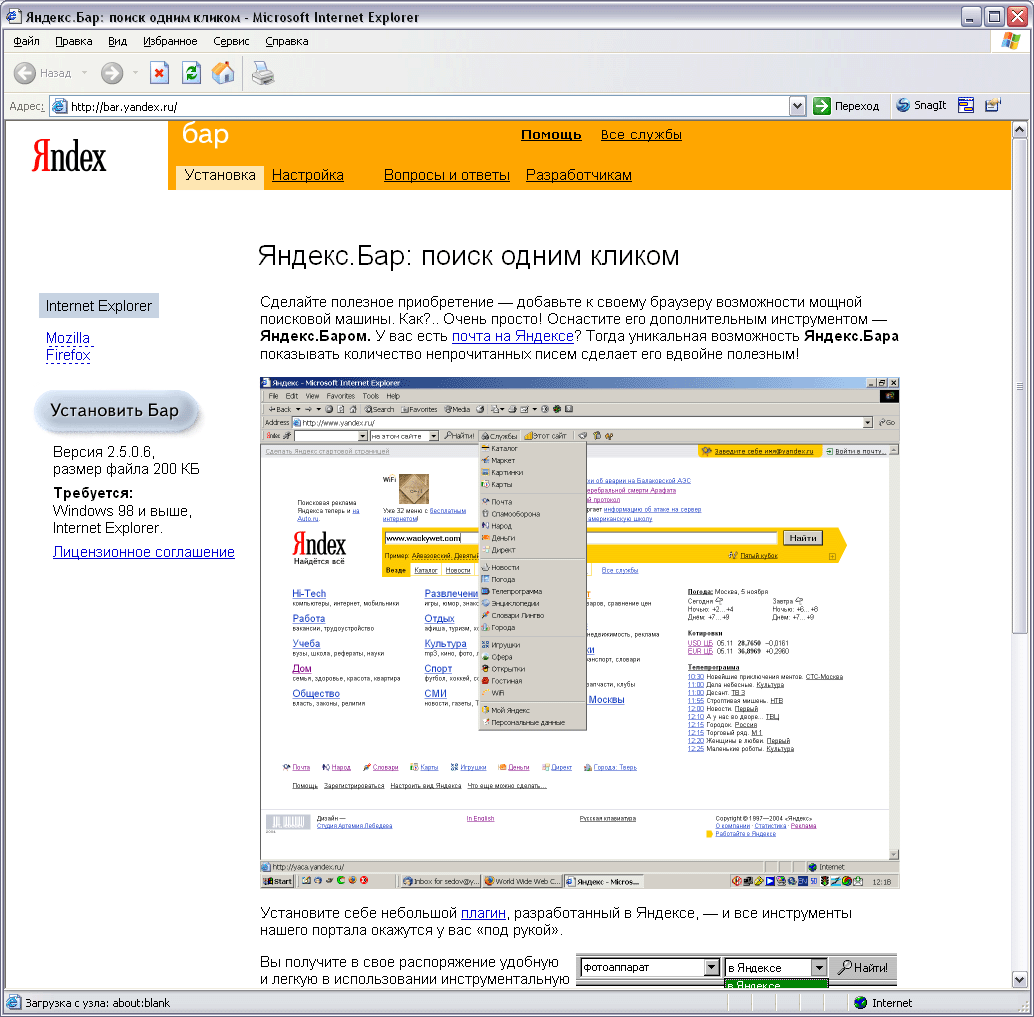1034x1017 pixels.
Task: Click the Яndex logo
Action: point(69,156)
